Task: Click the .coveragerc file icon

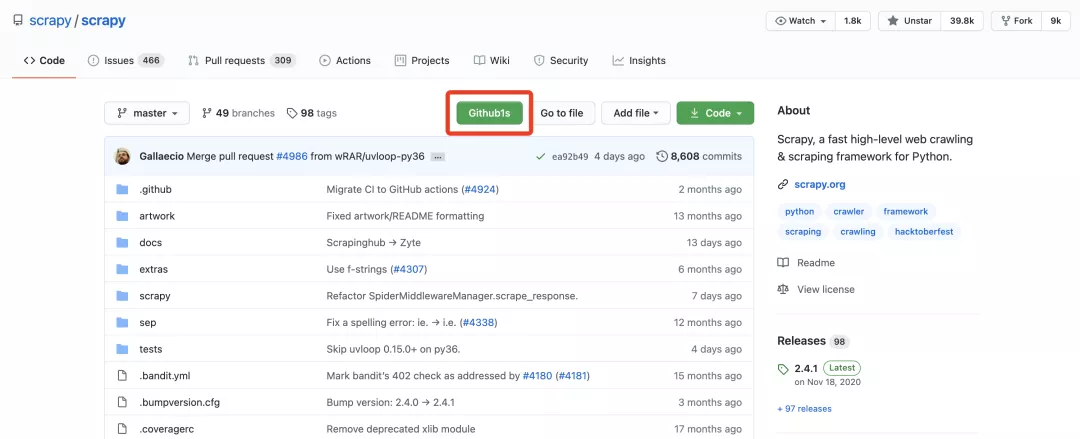Action: click(123, 429)
